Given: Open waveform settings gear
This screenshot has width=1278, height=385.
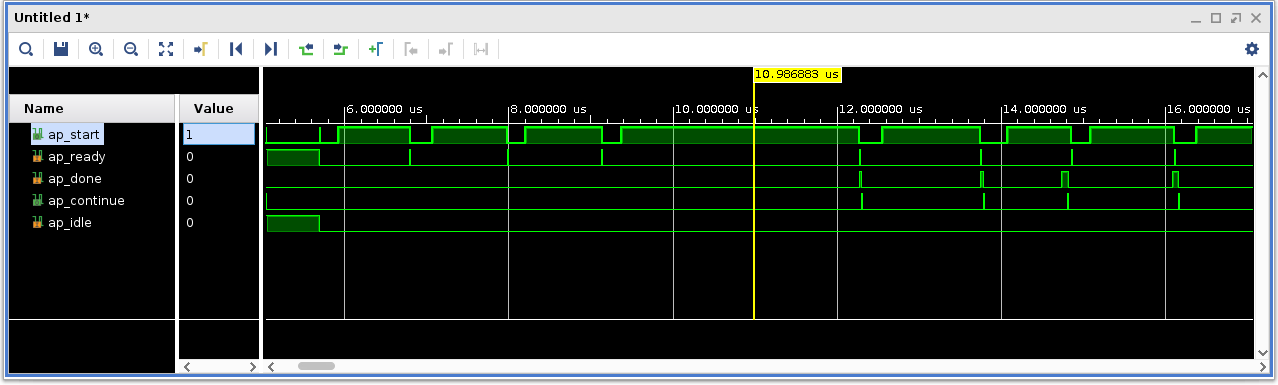Looking at the screenshot, I should pyautogui.click(x=1252, y=48).
